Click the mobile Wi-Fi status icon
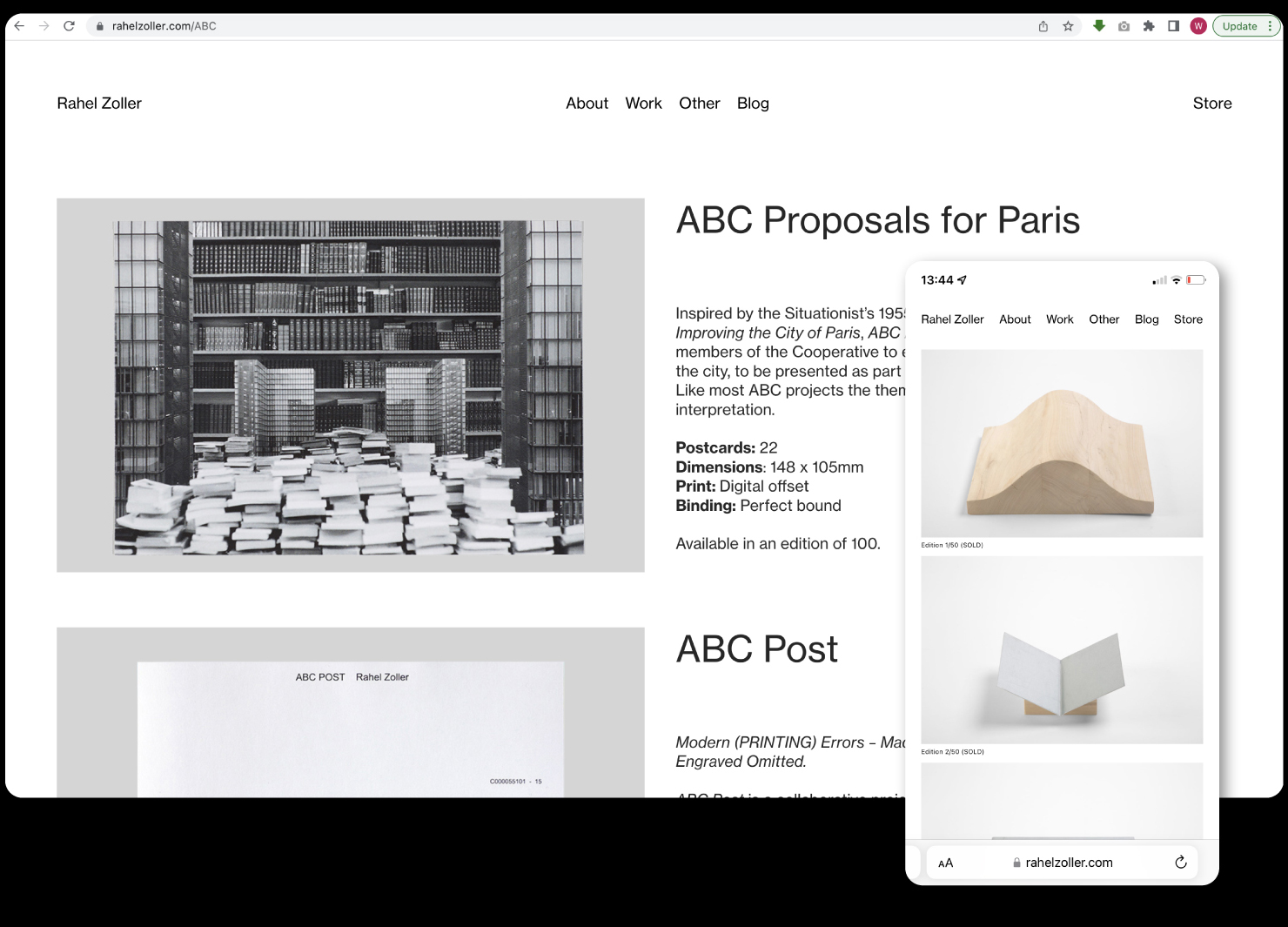Screen dimensions: 1288x927 [x=1176, y=280]
